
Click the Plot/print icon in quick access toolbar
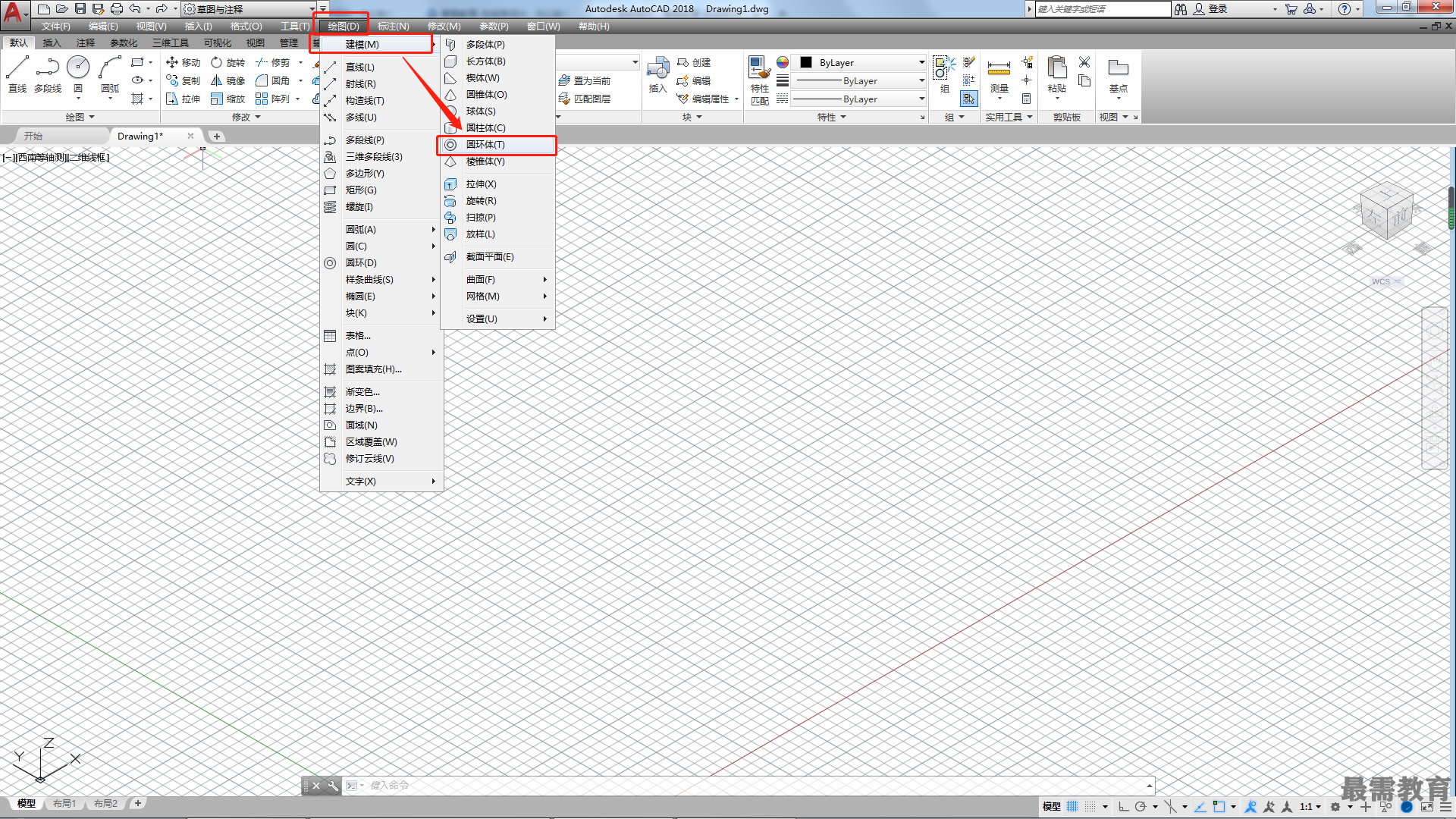point(117,8)
